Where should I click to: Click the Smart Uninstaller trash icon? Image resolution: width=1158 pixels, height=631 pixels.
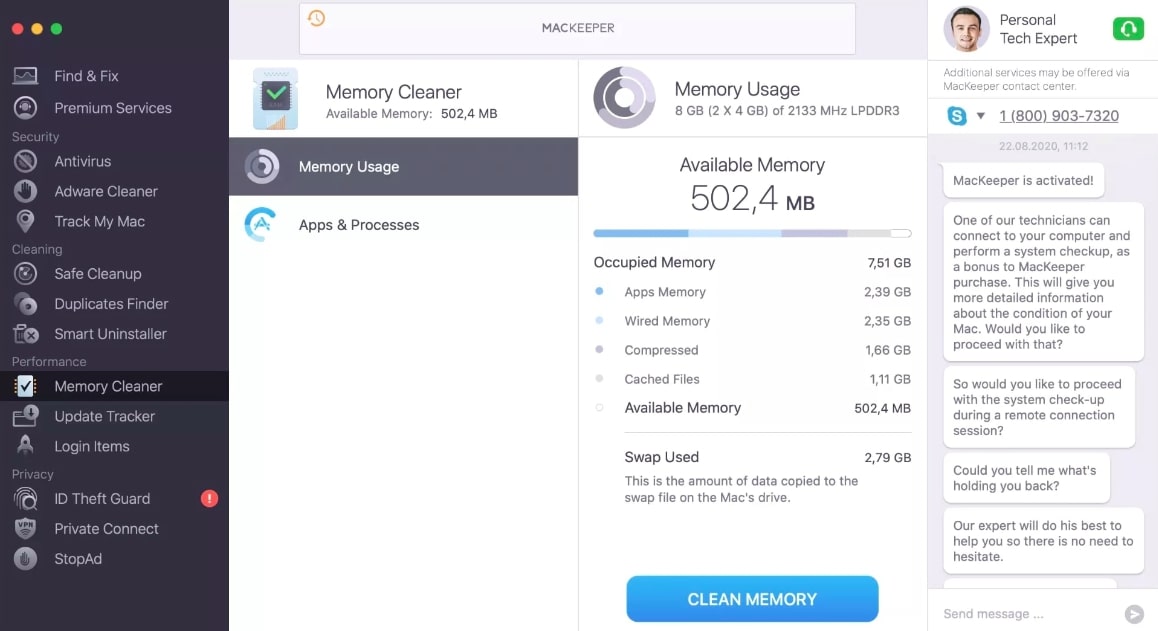(x=25, y=334)
